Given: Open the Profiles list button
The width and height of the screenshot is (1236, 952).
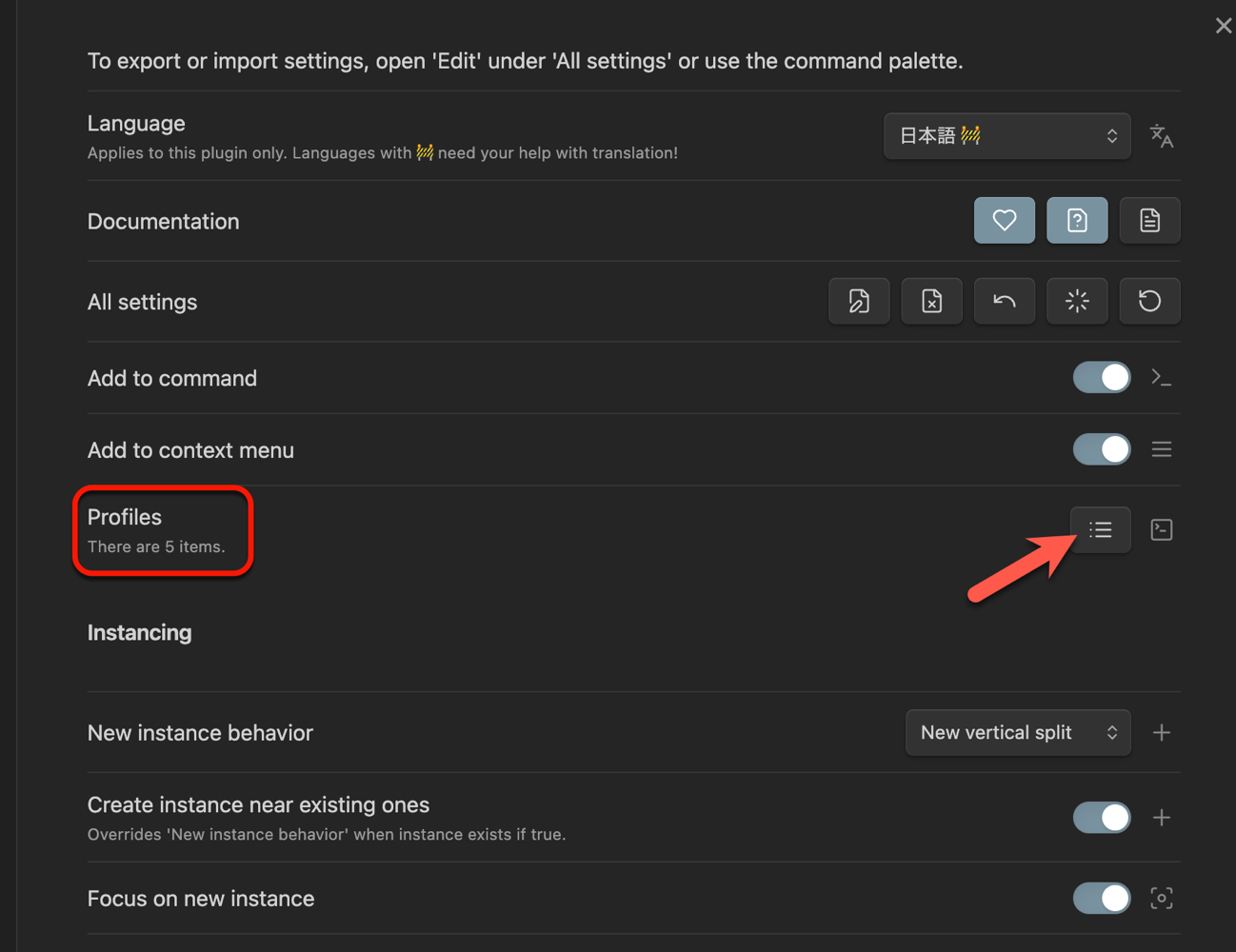Looking at the screenshot, I should click(1100, 530).
